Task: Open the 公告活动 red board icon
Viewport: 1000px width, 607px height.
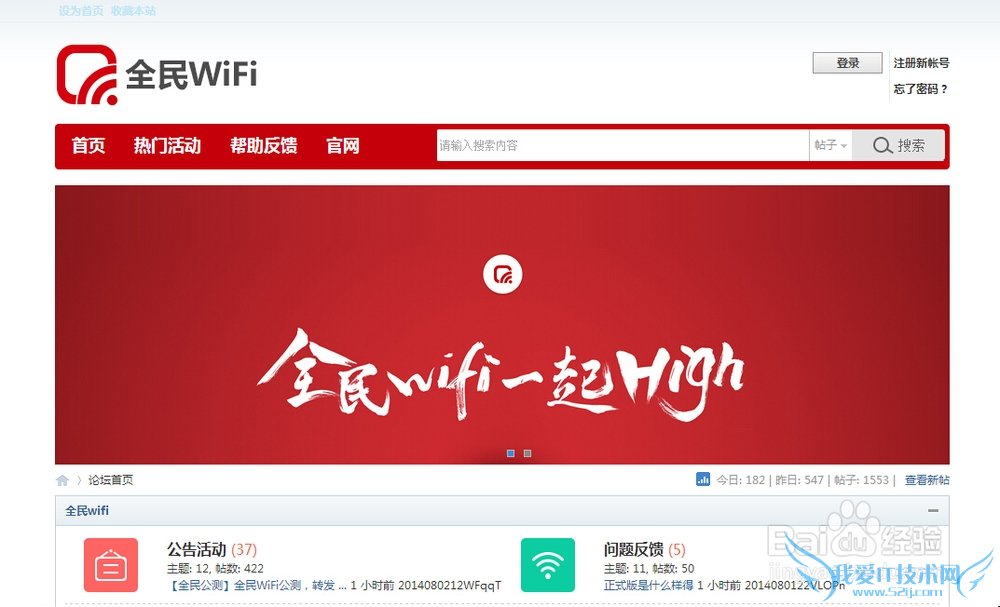Action: [111, 565]
